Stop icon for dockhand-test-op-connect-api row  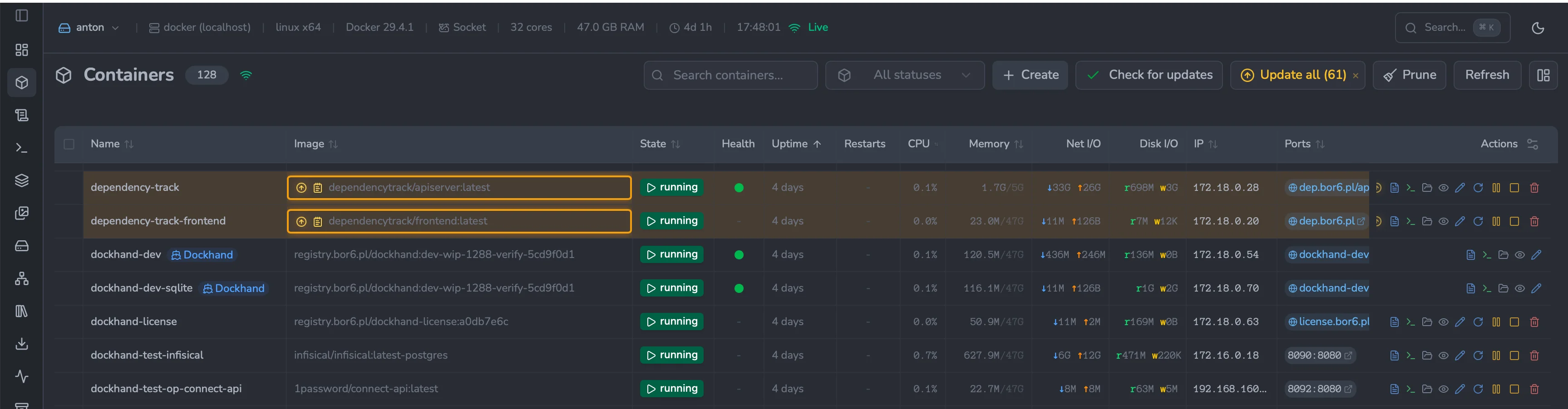1514,389
